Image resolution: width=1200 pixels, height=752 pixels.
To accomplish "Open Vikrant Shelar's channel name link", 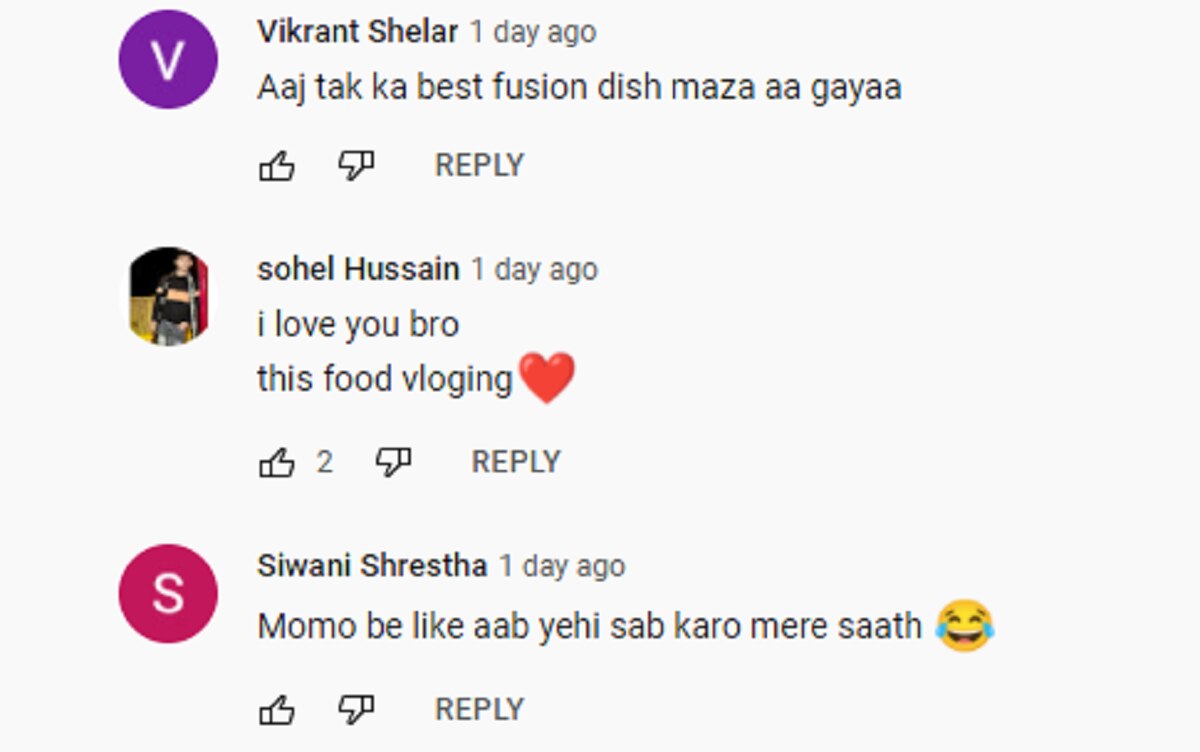I will (x=357, y=32).
